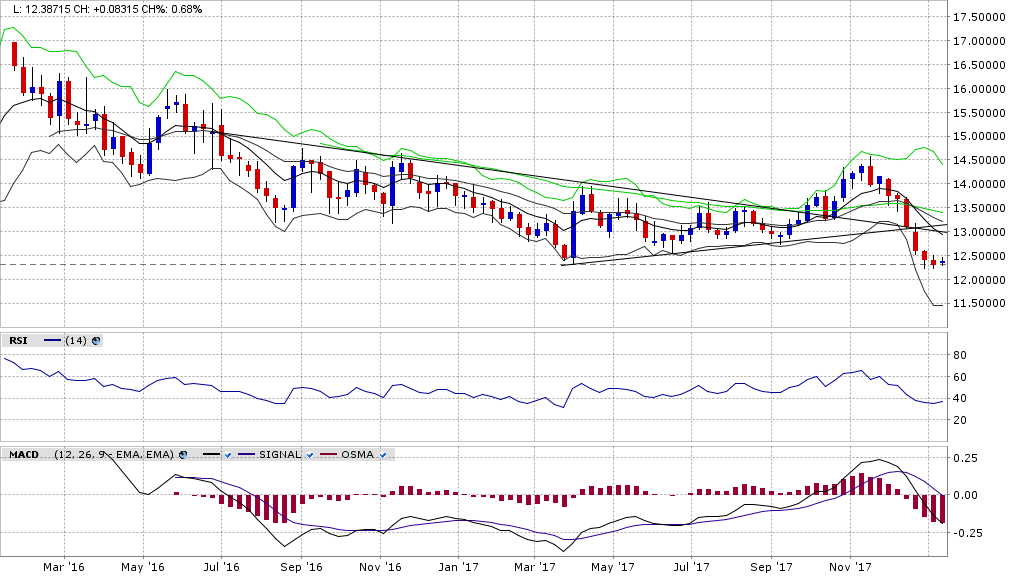Click the Nov '16 date axis label

[380, 567]
